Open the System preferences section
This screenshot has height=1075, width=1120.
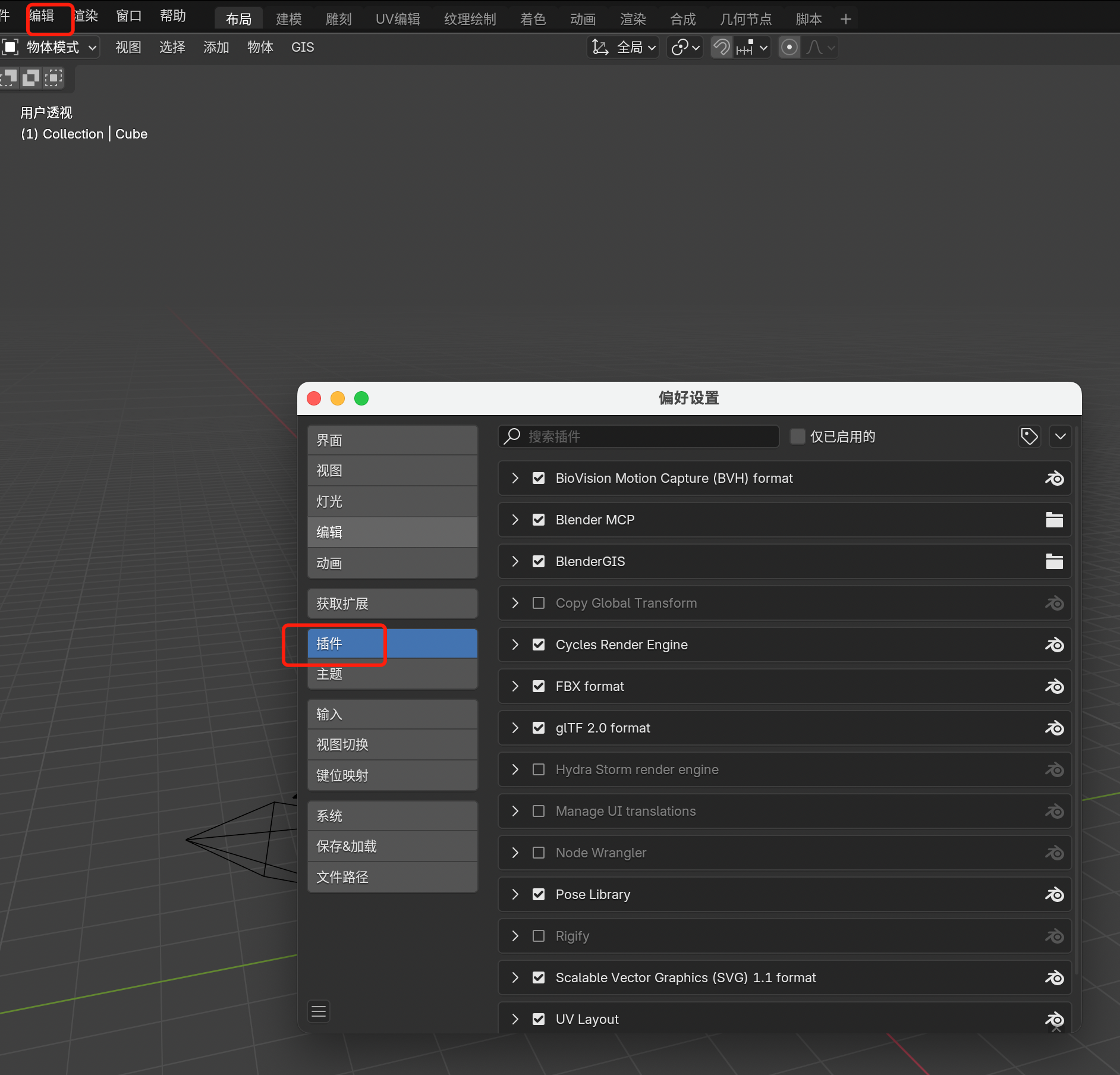pyautogui.click(x=392, y=816)
